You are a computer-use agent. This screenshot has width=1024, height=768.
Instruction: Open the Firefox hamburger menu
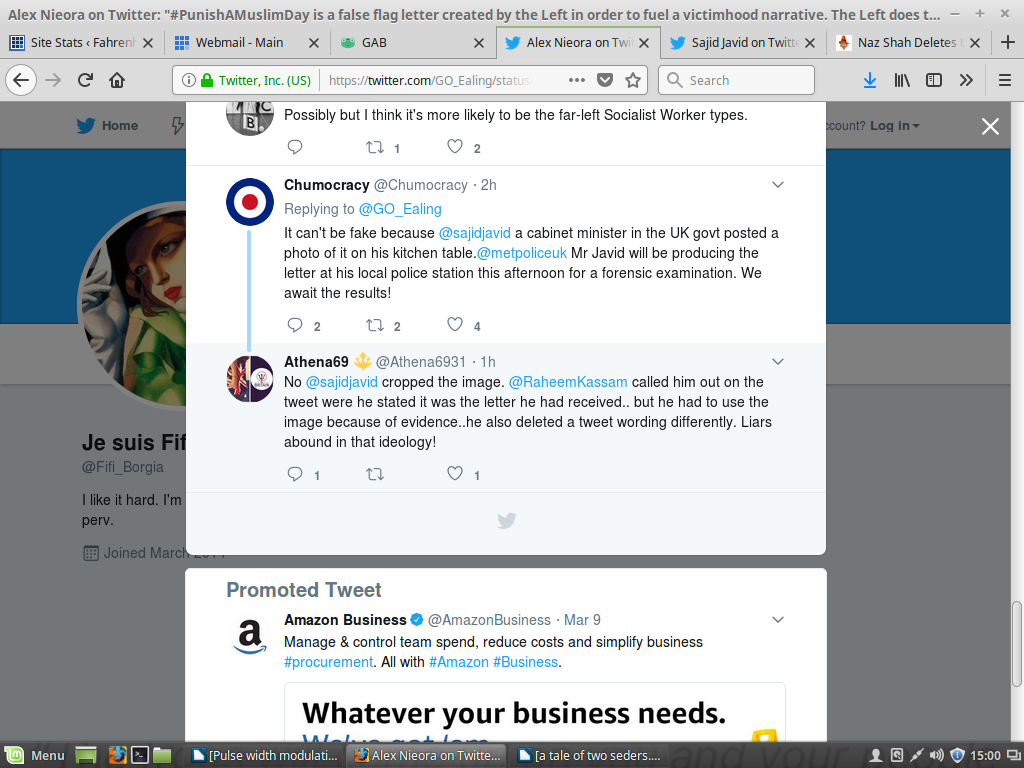[1004, 80]
